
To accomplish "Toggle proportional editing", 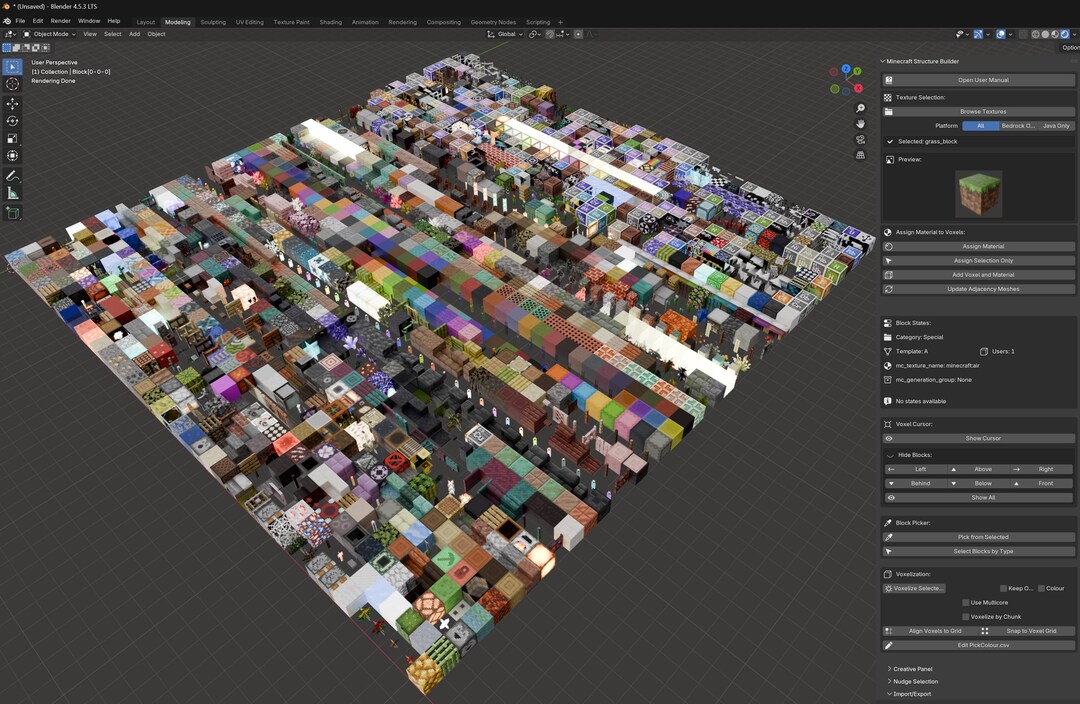I will point(578,34).
